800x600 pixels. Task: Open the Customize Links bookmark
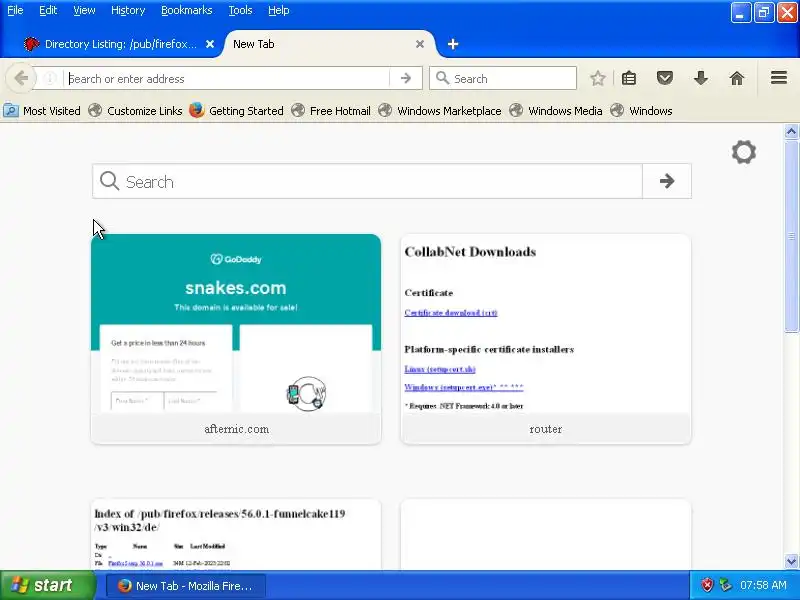135,111
